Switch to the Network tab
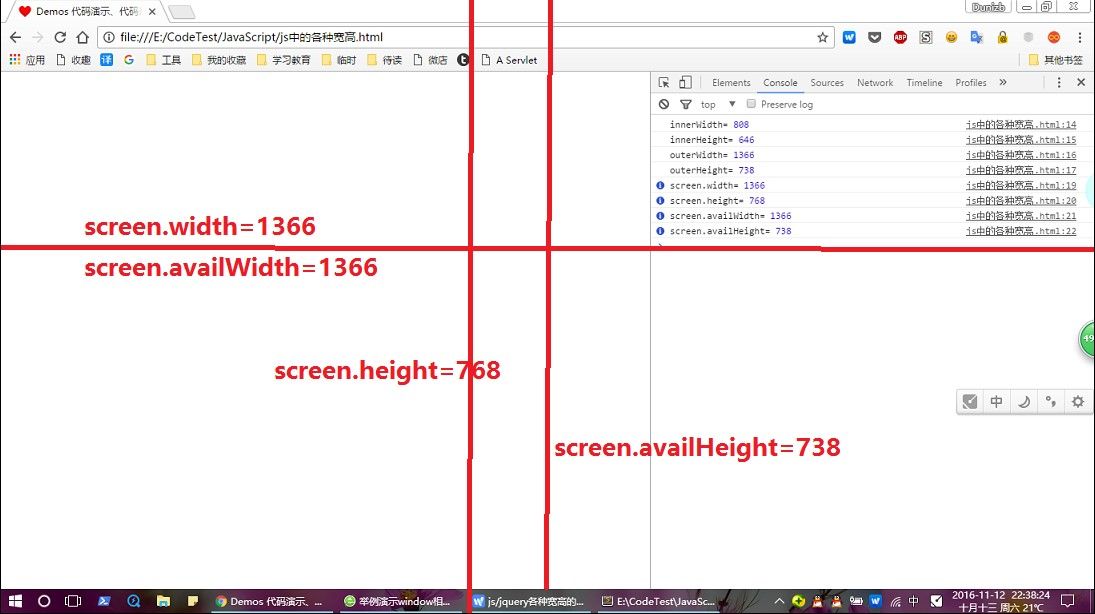Screen dimensions: 1095x614 (875, 83)
